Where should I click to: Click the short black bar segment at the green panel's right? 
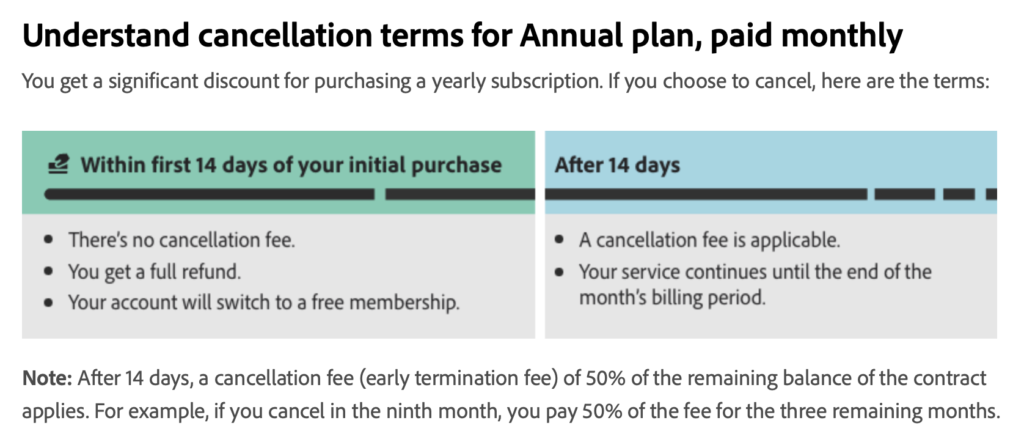(459, 194)
